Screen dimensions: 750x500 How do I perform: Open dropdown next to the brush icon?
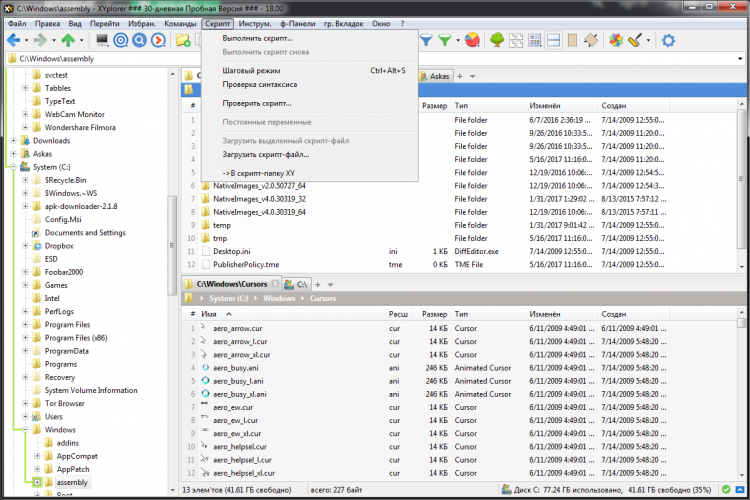pos(648,41)
